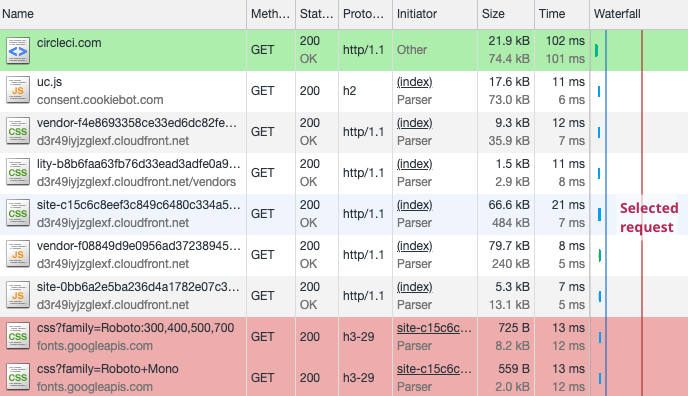Click the 21 ms time cell
Image resolution: width=688 pixels, height=396 pixels.
pos(568,205)
